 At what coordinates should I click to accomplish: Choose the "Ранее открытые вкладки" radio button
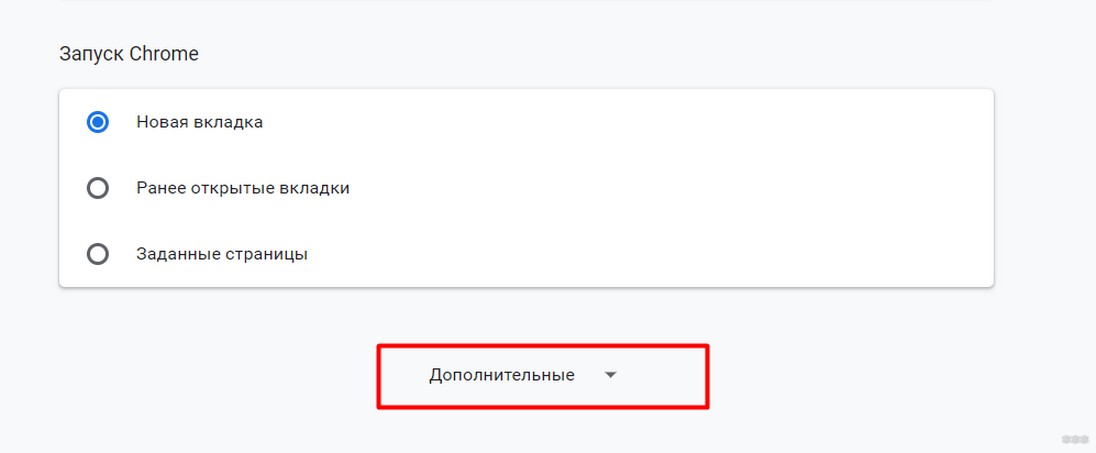(98, 188)
